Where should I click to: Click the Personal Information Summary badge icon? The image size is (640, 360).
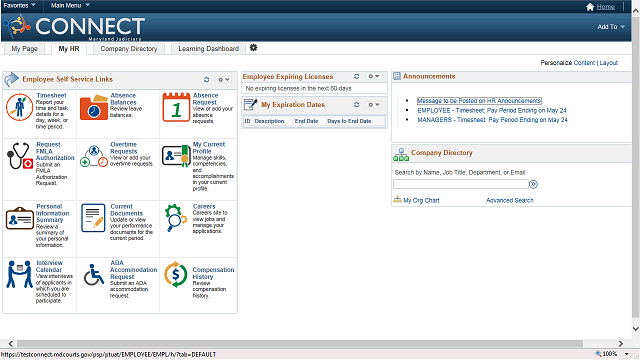coord(19,218)
